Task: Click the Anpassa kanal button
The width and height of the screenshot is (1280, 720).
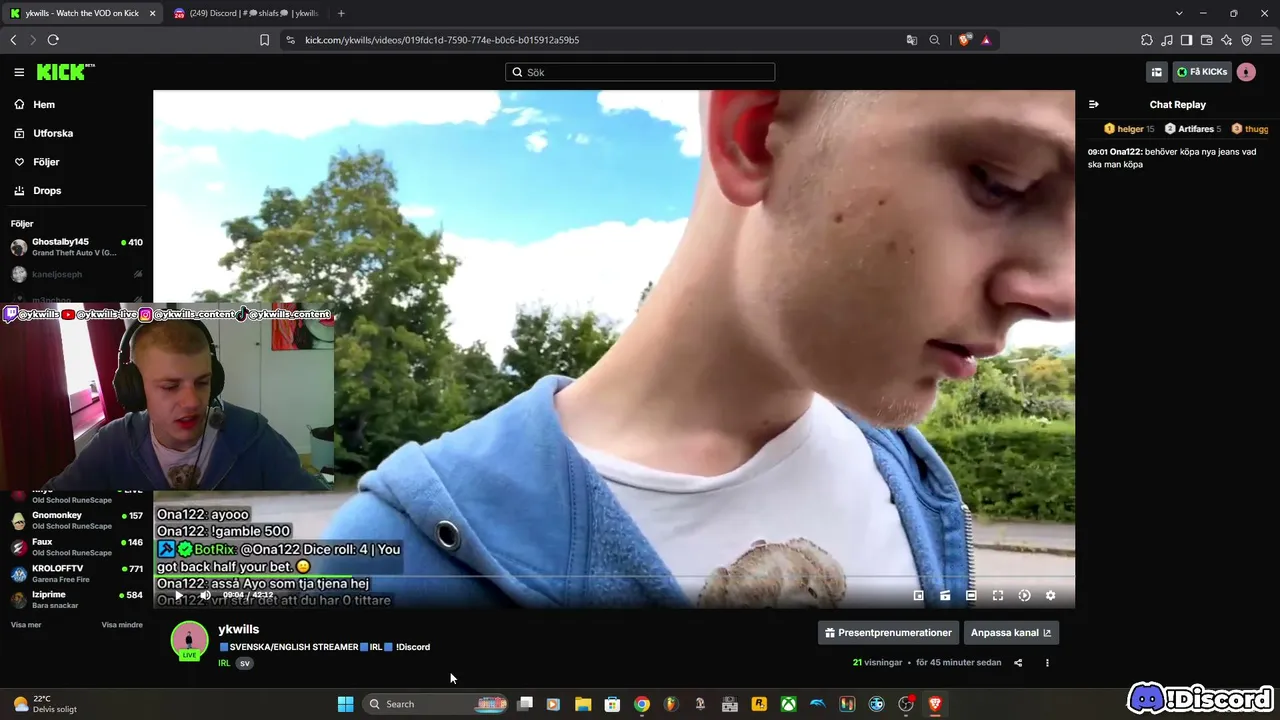Action: coord(1011,632)
